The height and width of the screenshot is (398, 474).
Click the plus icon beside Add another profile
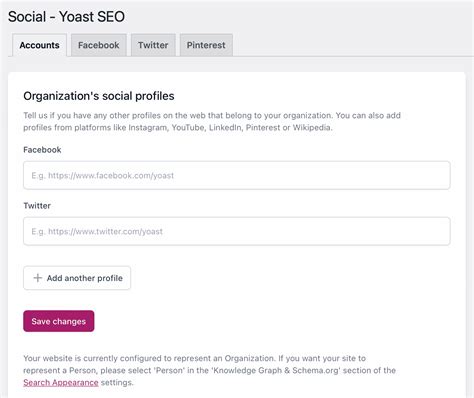38,278
